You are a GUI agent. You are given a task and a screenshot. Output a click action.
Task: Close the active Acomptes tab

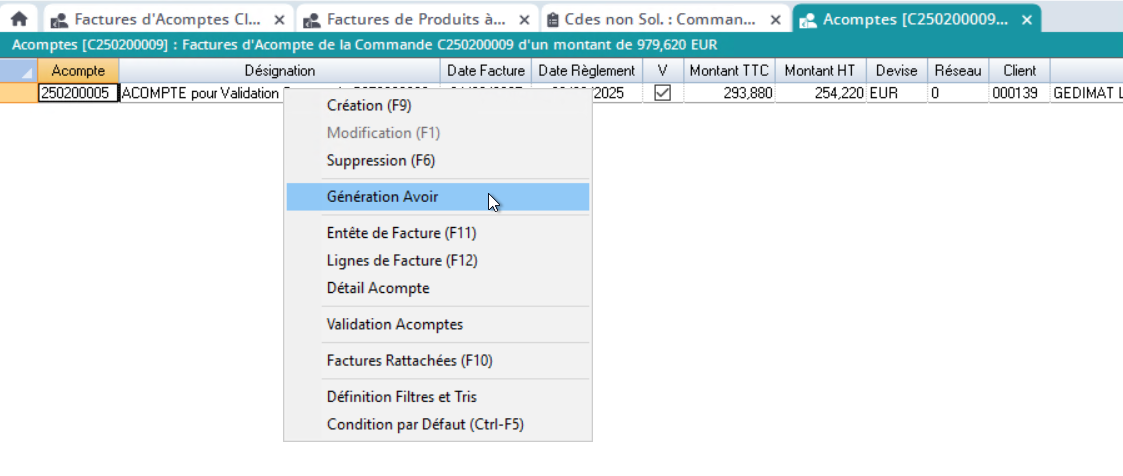[1026, 19]
